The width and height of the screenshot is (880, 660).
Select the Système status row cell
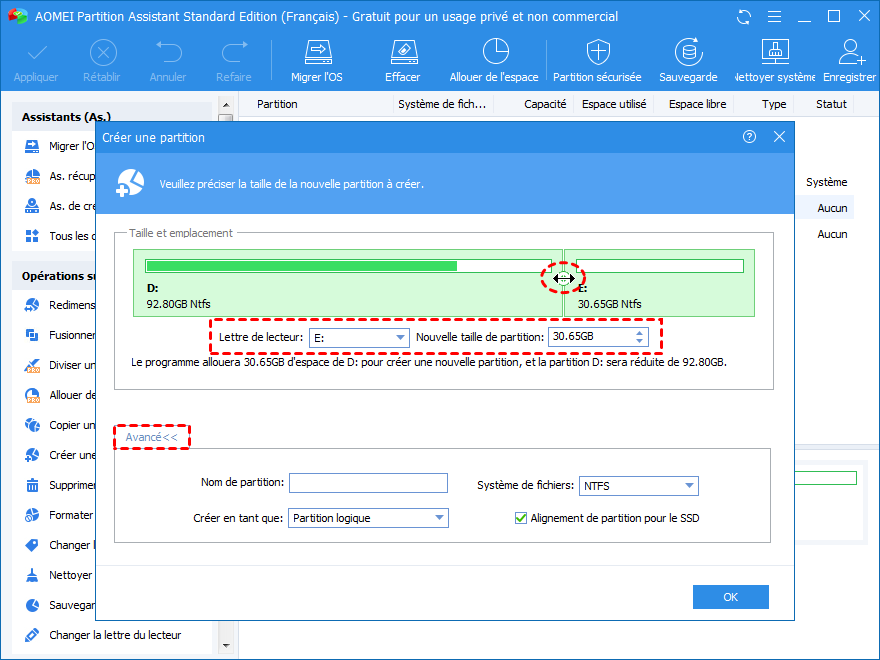[x=826, y=182]
